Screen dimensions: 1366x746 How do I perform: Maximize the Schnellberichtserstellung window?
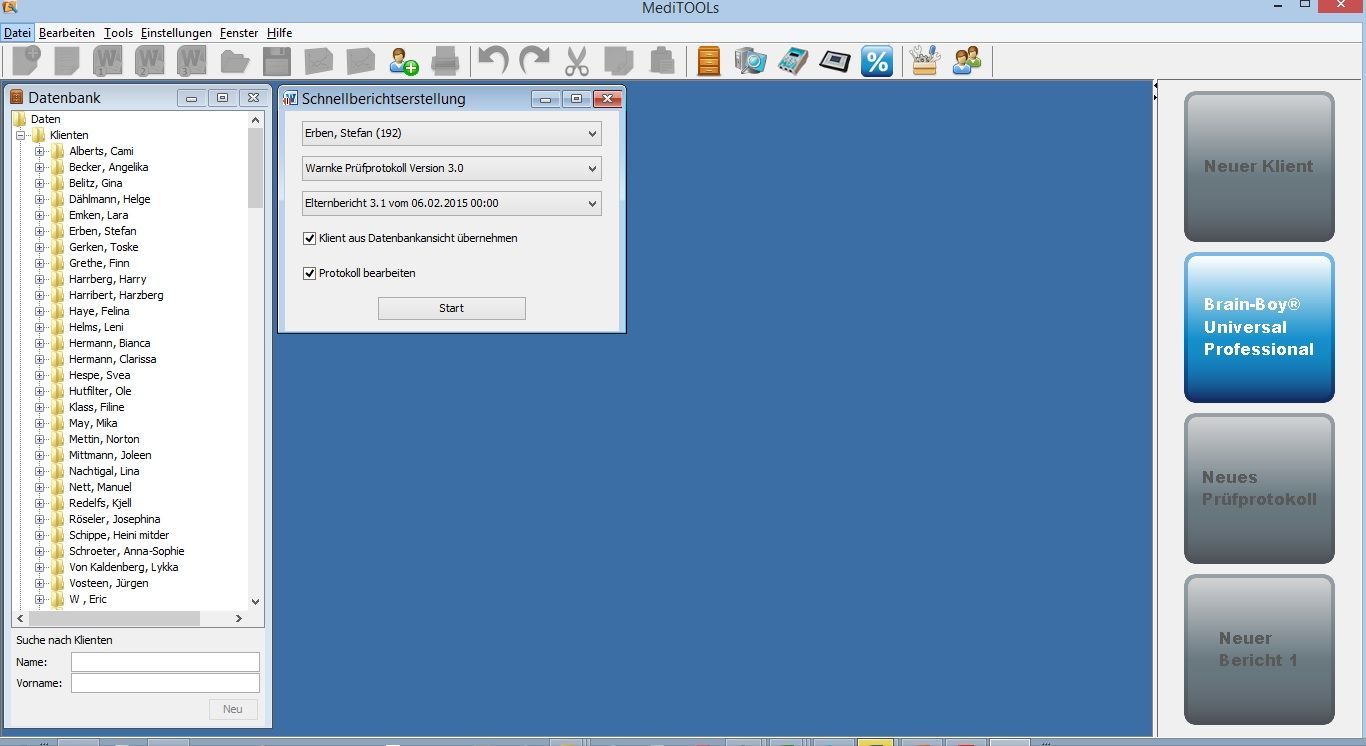(576, 99)
